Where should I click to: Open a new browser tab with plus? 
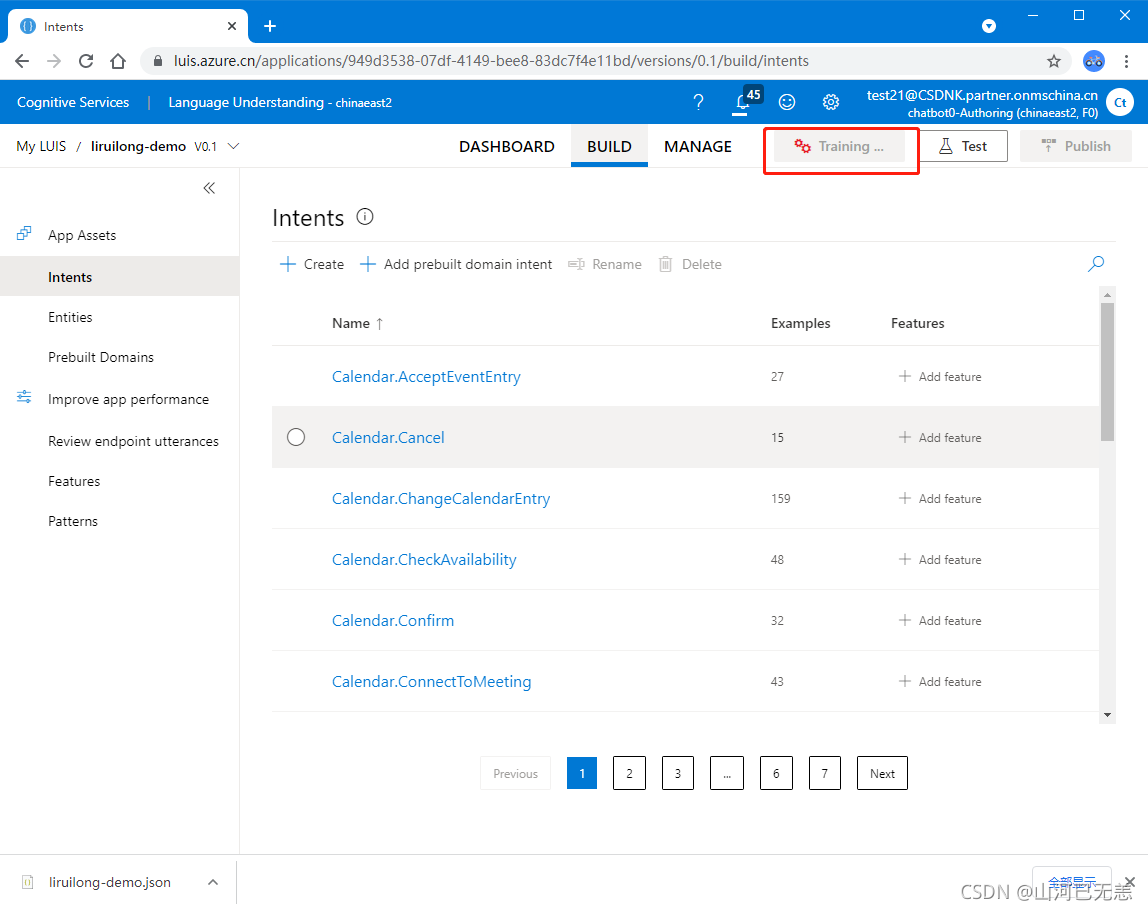coord(270,26)
